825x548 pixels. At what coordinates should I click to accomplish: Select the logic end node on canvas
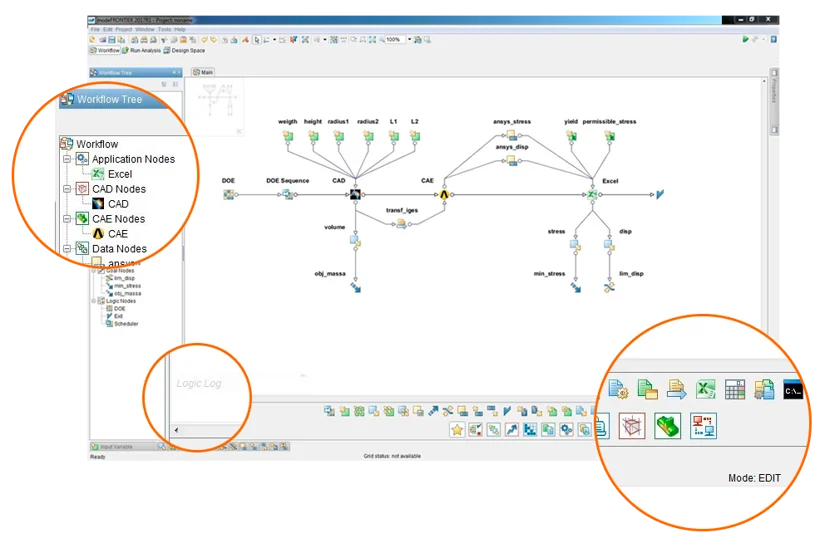(x=660, y=194)
